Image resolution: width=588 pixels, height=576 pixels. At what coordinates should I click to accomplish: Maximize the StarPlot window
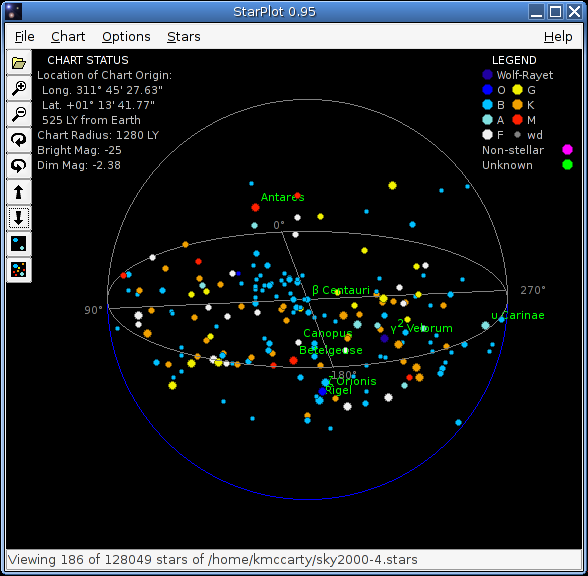[555, 12]
